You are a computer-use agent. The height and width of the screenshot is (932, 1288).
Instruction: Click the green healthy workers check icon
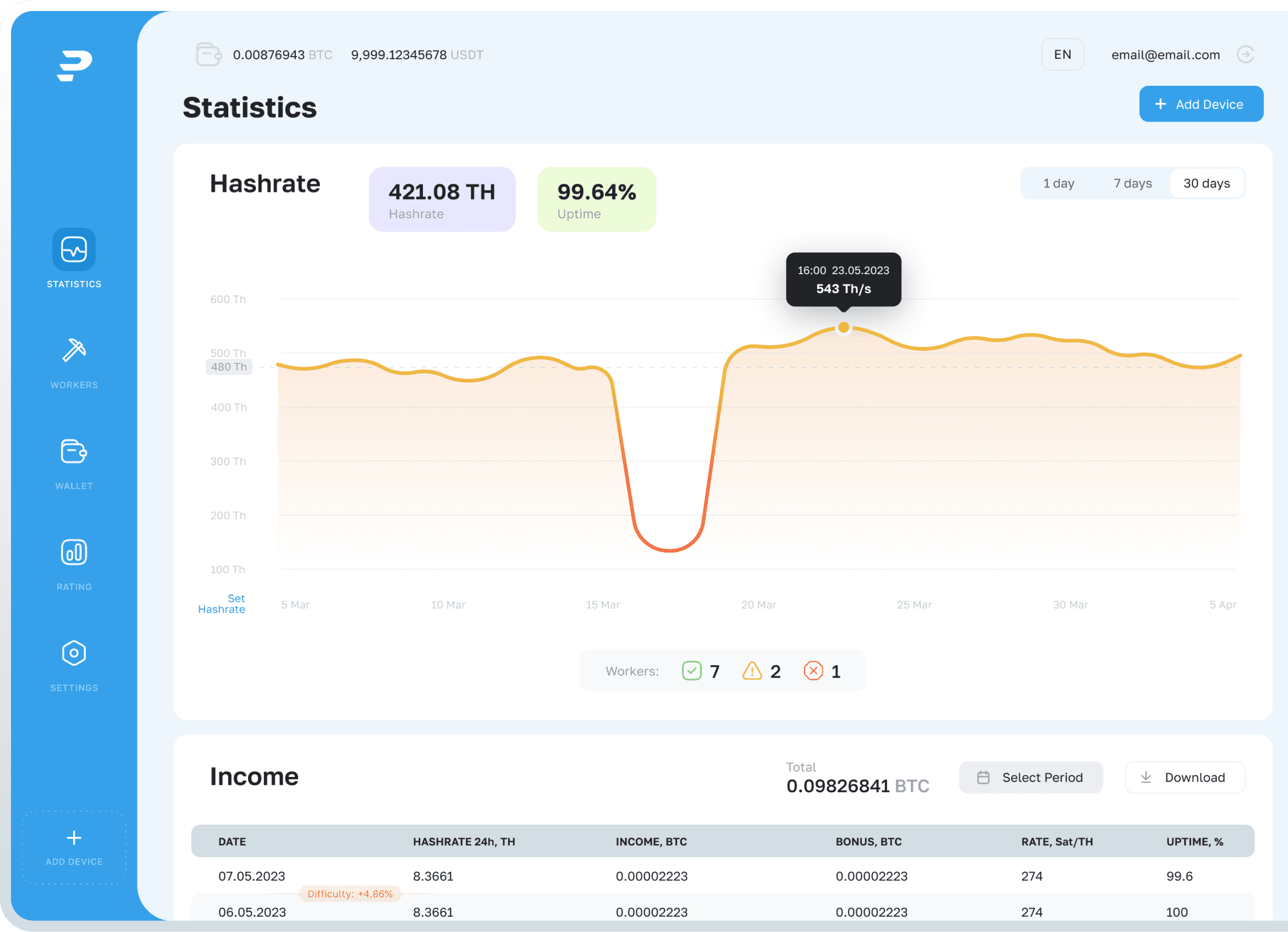click(x=691, y=671)
